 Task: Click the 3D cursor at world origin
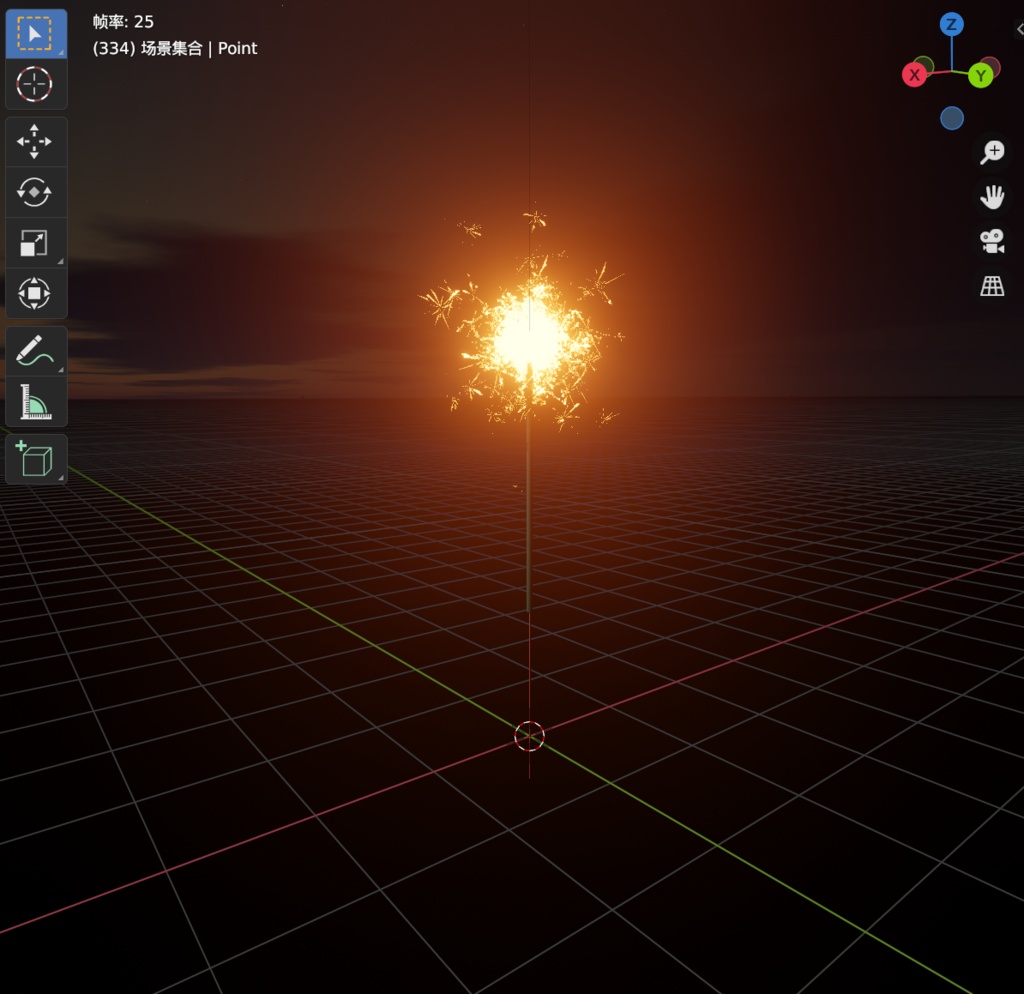pos(529,737)
